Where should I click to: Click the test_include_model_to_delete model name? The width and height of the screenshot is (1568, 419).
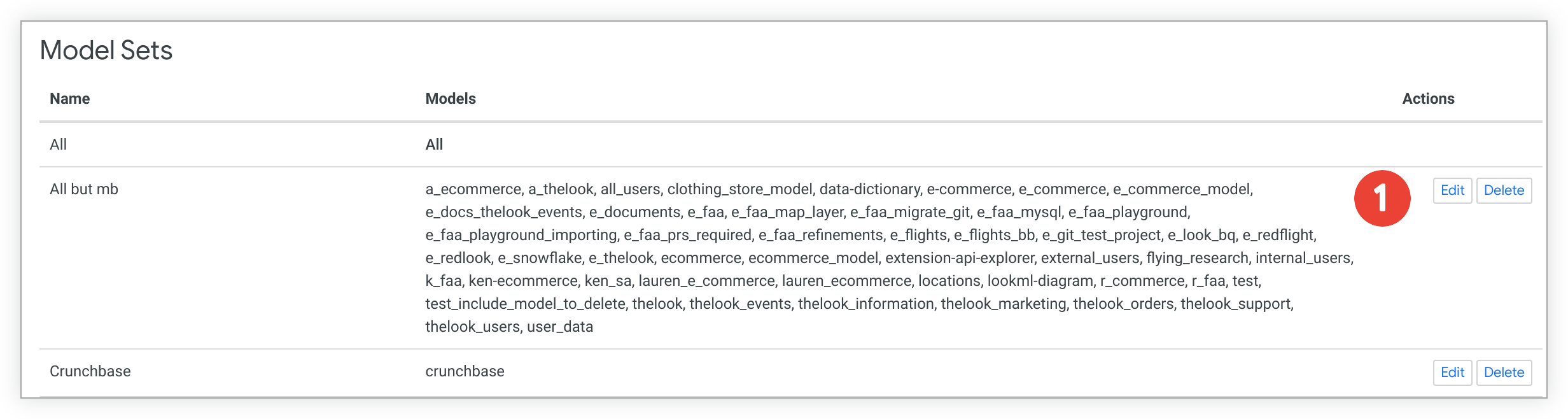point(525,304)
